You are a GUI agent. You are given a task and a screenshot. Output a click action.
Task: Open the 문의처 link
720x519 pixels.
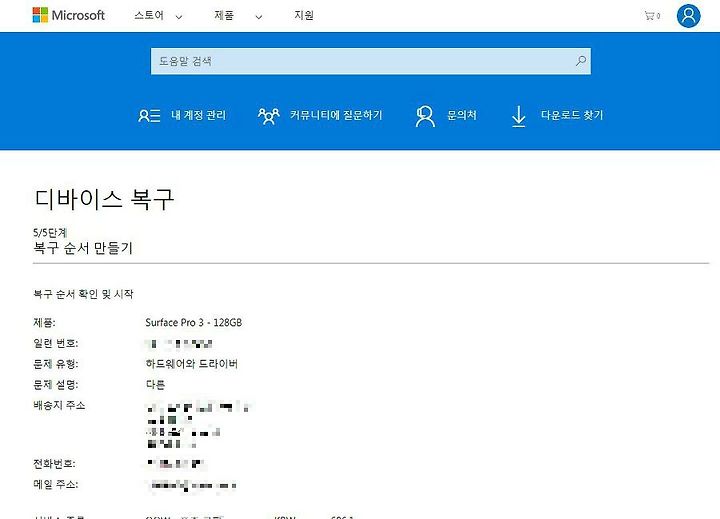click(462, 115)
